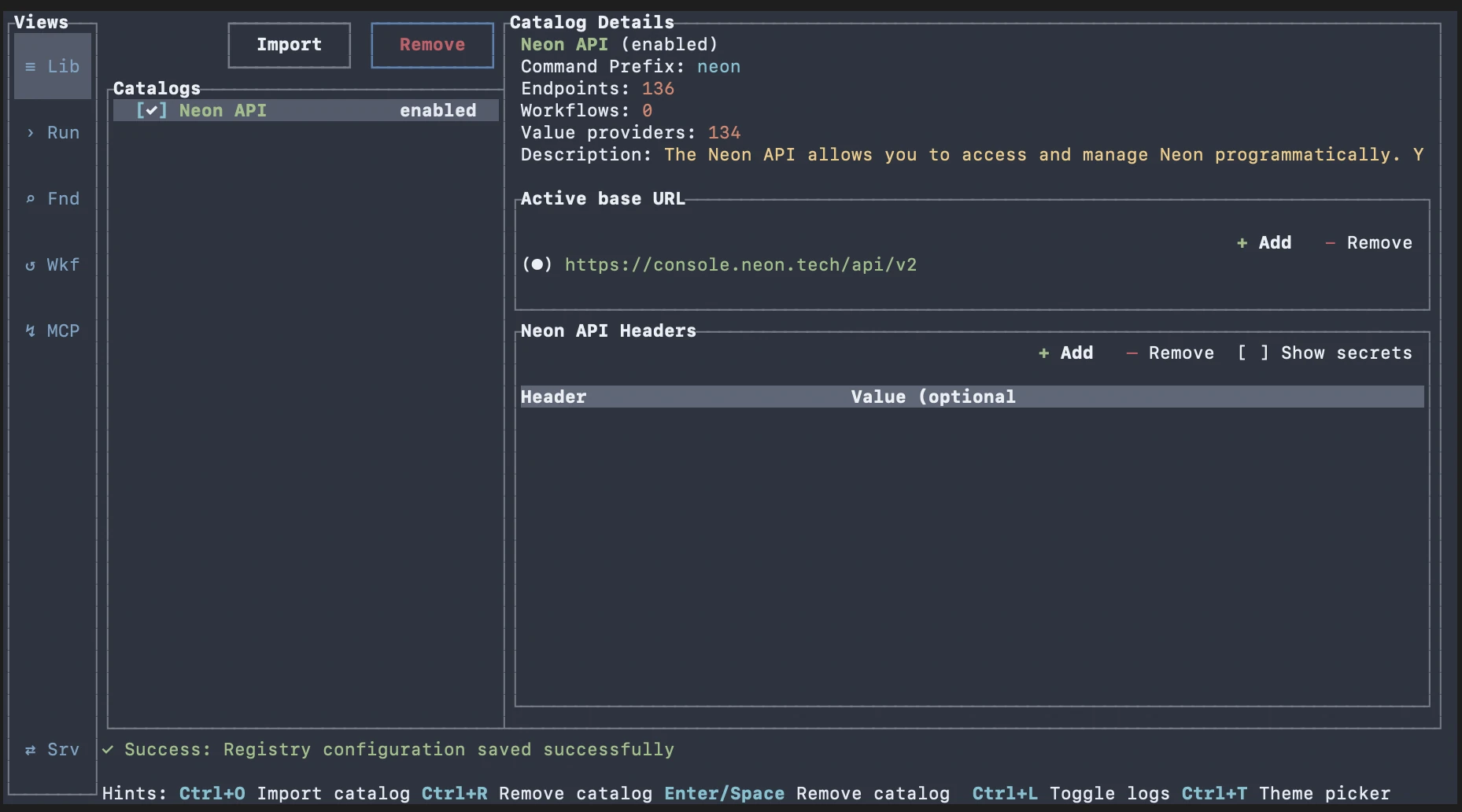Select the active base URL radio button
The height and width of the screenshot is (812, 1462).
537,264
